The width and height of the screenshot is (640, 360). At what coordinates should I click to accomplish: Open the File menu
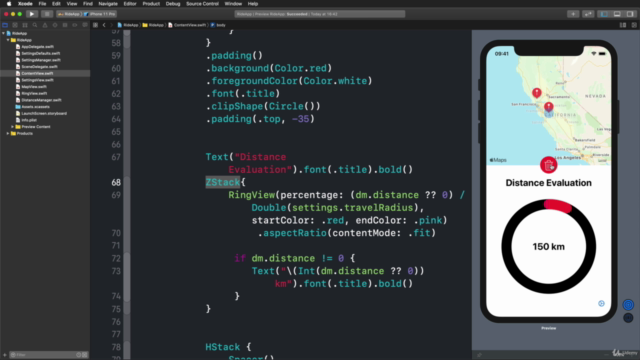(x=42, y=4)
